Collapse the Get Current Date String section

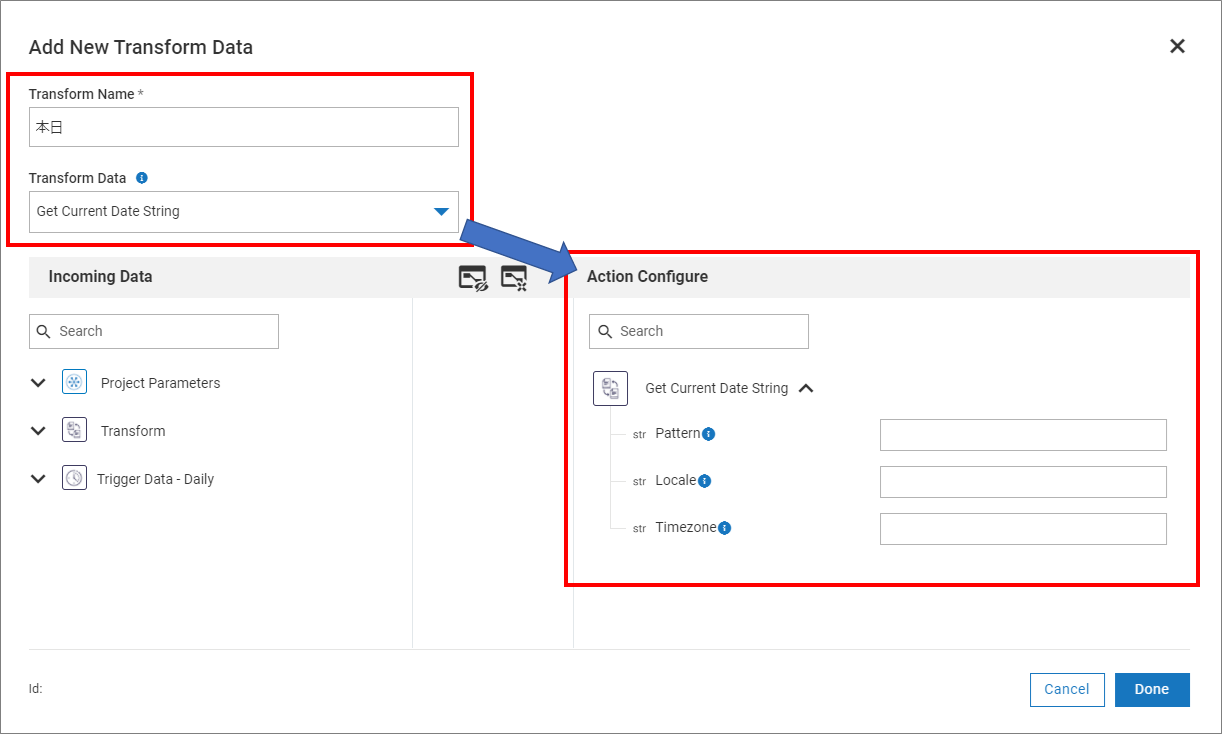(806, 388)
